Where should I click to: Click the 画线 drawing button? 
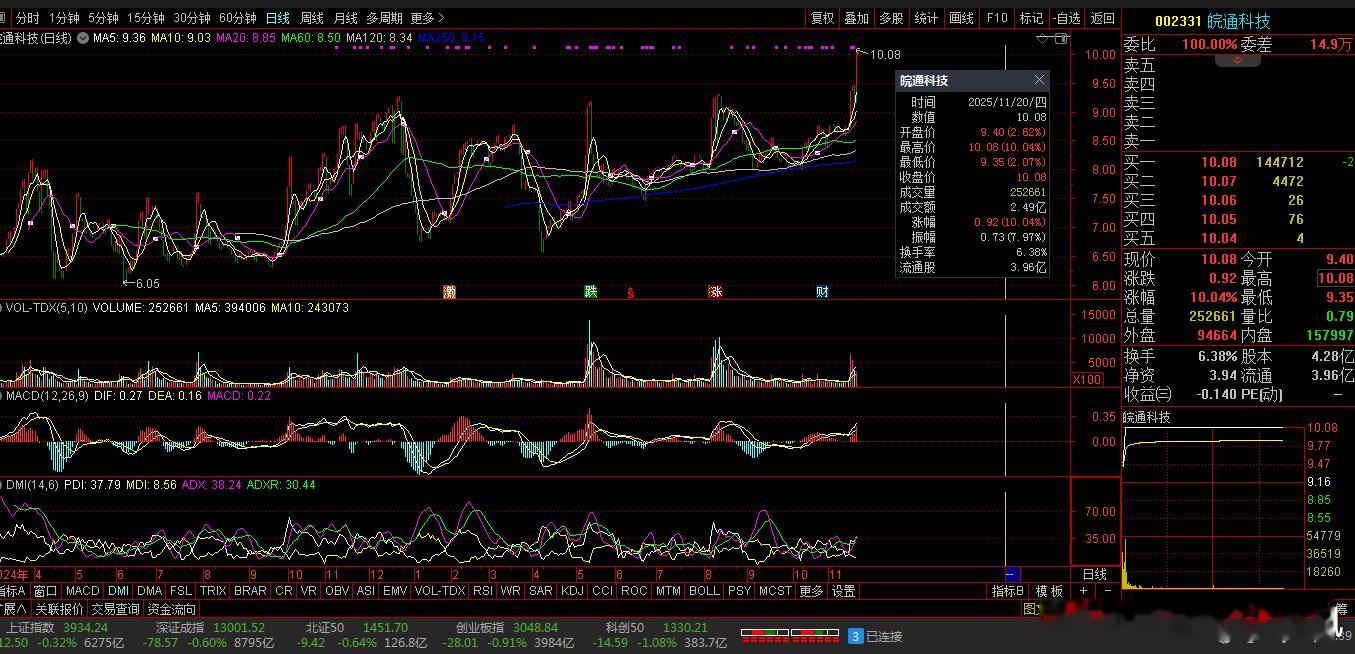click(x=961, y=18)
